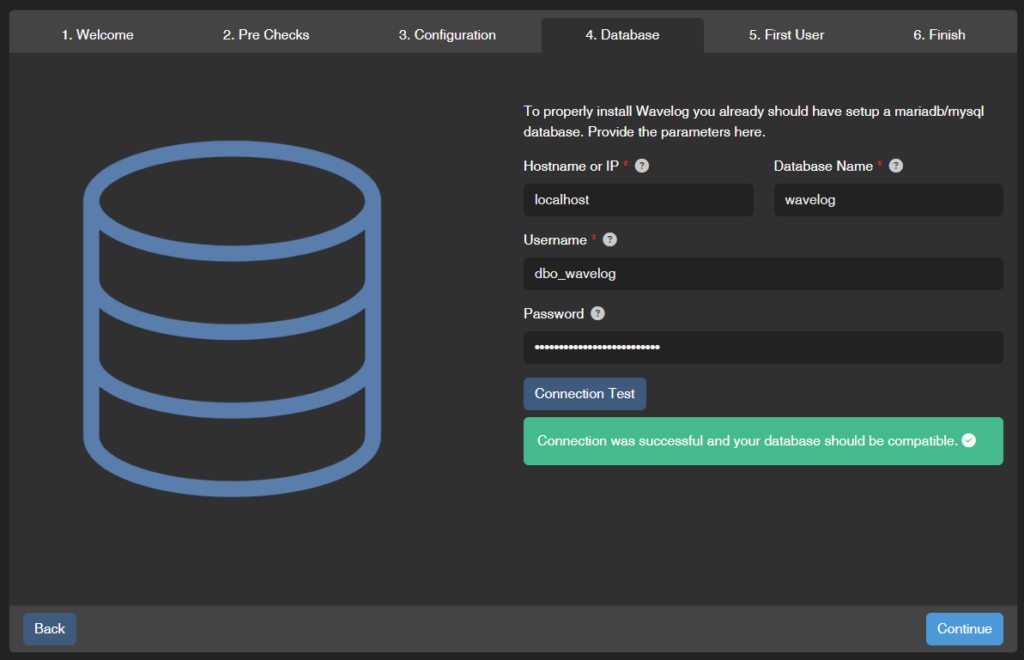Jump to the 5. First User tab
This screenshot has height=660, width=1024.
click(x=786, y=35)
